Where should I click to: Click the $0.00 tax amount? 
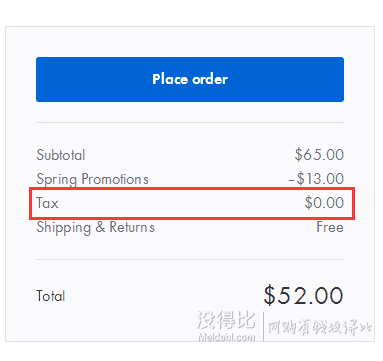pyautogui.click(x=324, y=203)
